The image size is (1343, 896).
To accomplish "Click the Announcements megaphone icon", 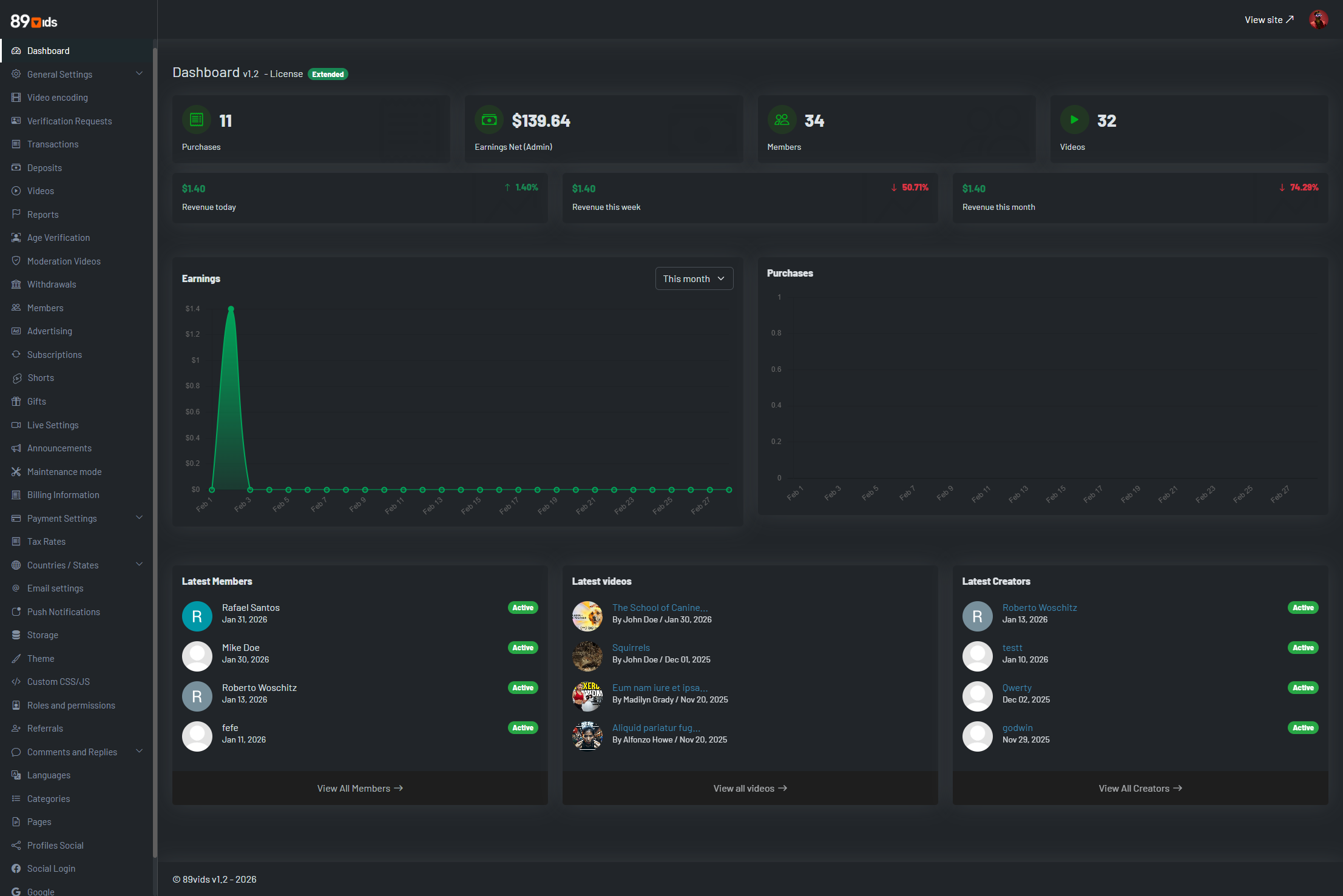I will 16,448.
